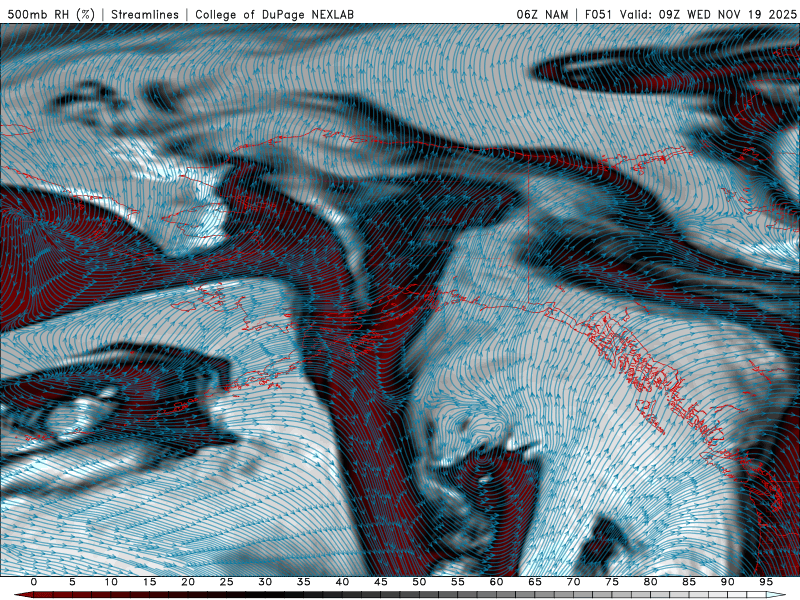The width and height of the screenshot is (800, 600).
Task: Click the "30" label on the color scale
Action: [265, 582]
